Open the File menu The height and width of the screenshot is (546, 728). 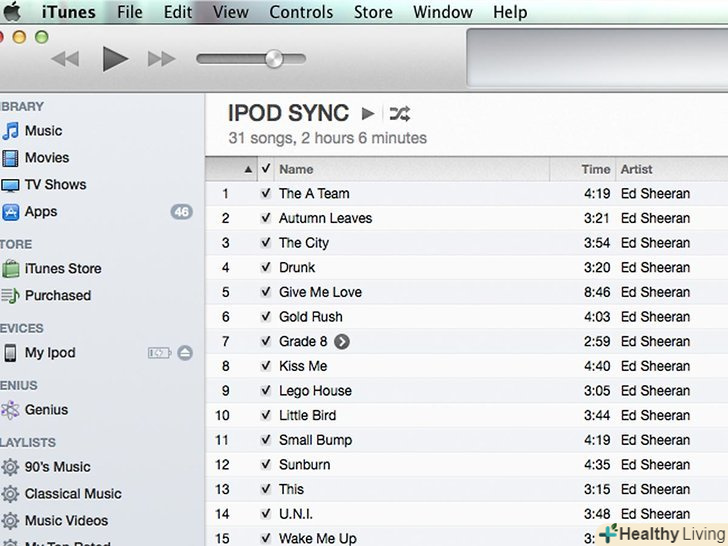pos(130,12)
